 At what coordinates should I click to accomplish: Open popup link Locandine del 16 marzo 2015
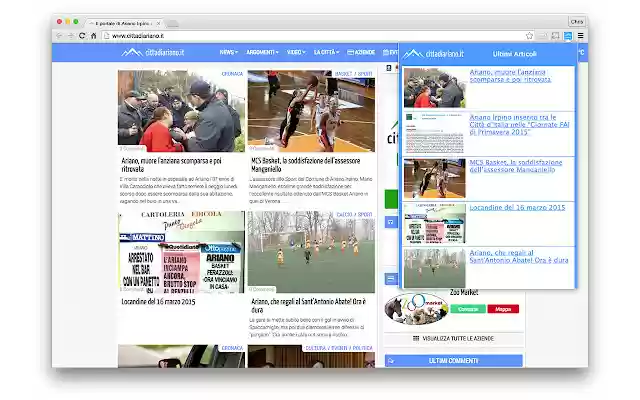[517, 208]
